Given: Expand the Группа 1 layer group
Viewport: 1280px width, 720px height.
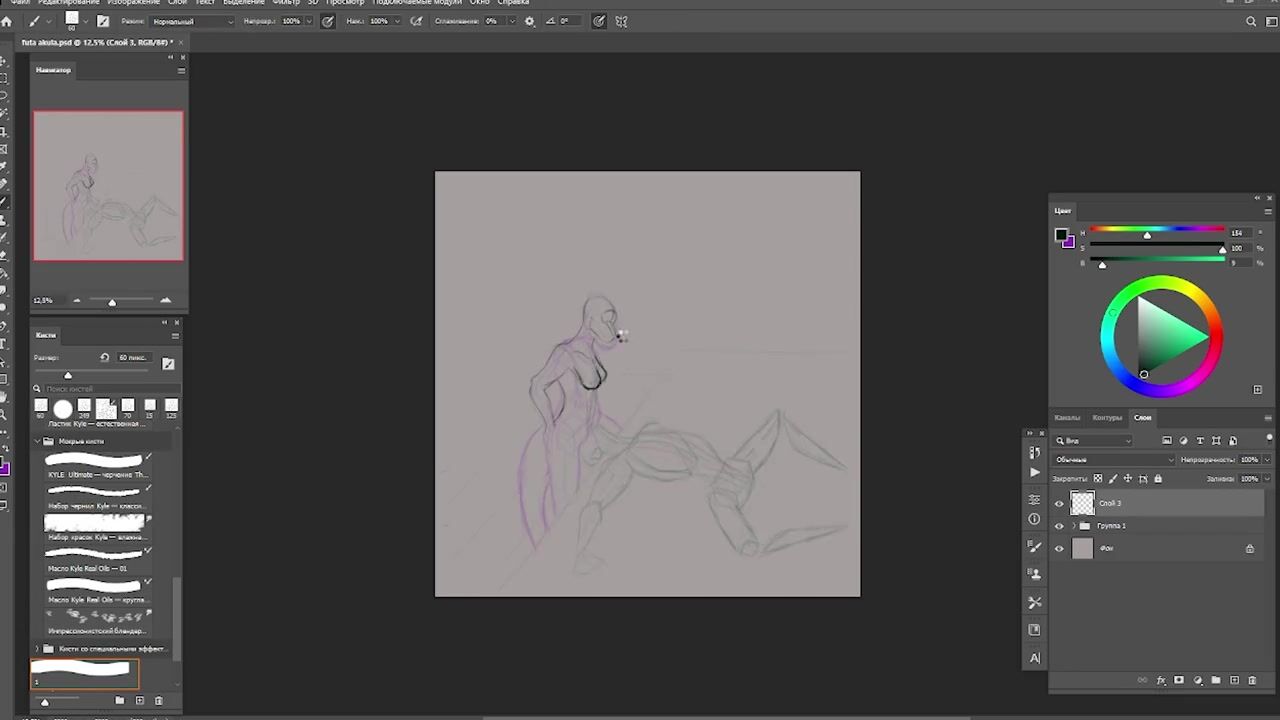Looking at the screenshot, I should pyautogui.click(x=1074, y=526).
